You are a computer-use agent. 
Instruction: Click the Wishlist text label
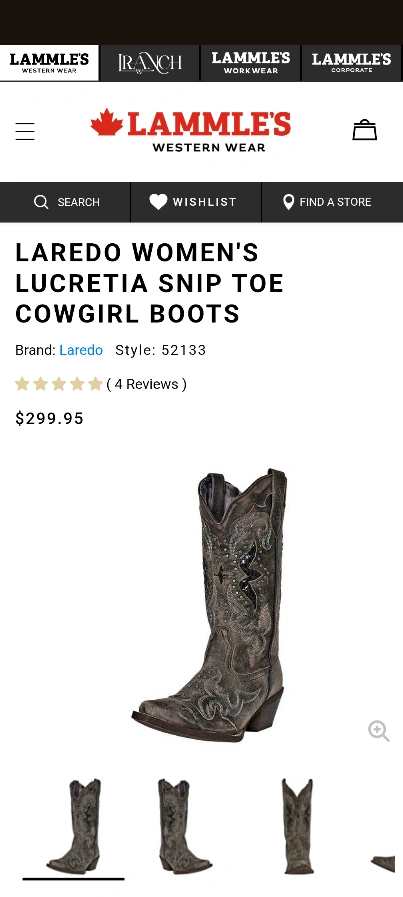pos(204,202)
